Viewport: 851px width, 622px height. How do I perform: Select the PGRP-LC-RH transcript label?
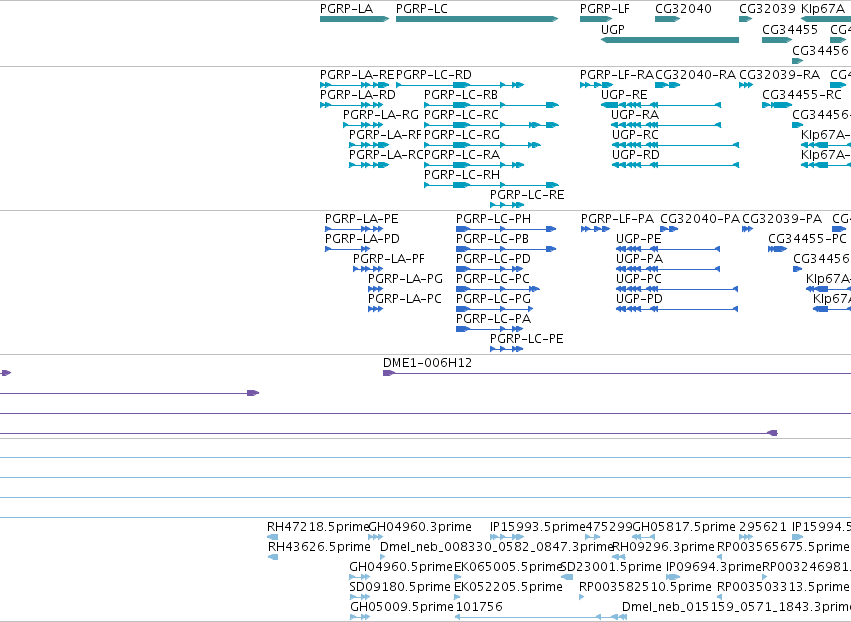[462, 175]
